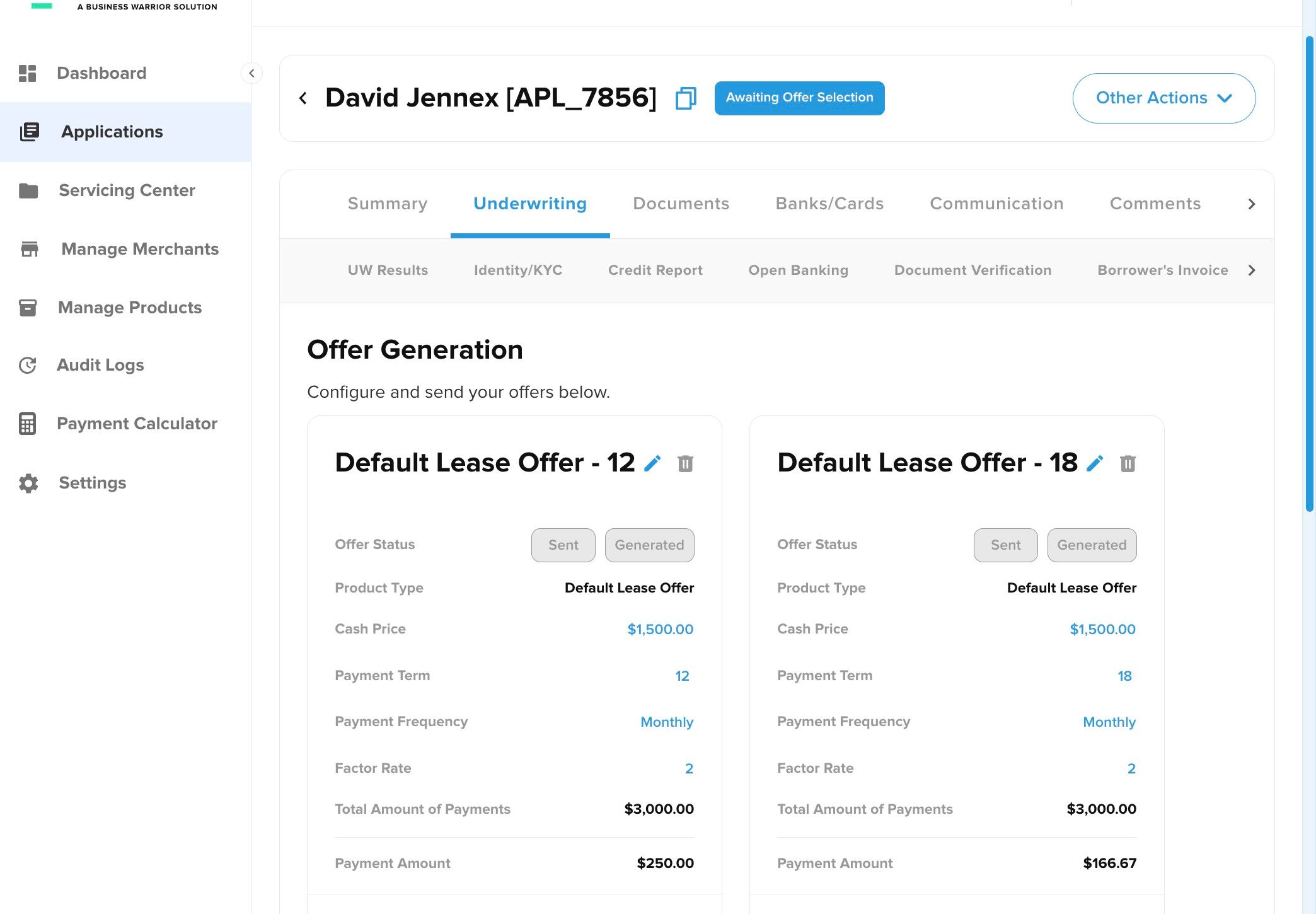View the Comments tab
The image size is (1316, 914).
(1155, 204)
